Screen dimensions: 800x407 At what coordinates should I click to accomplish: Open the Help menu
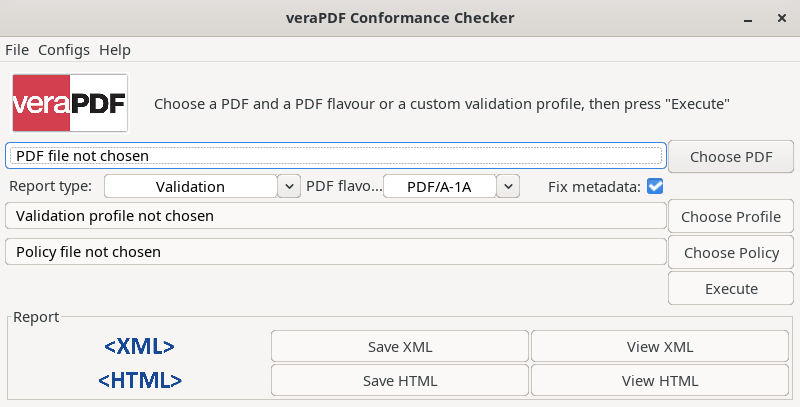[x=115, y=50]
